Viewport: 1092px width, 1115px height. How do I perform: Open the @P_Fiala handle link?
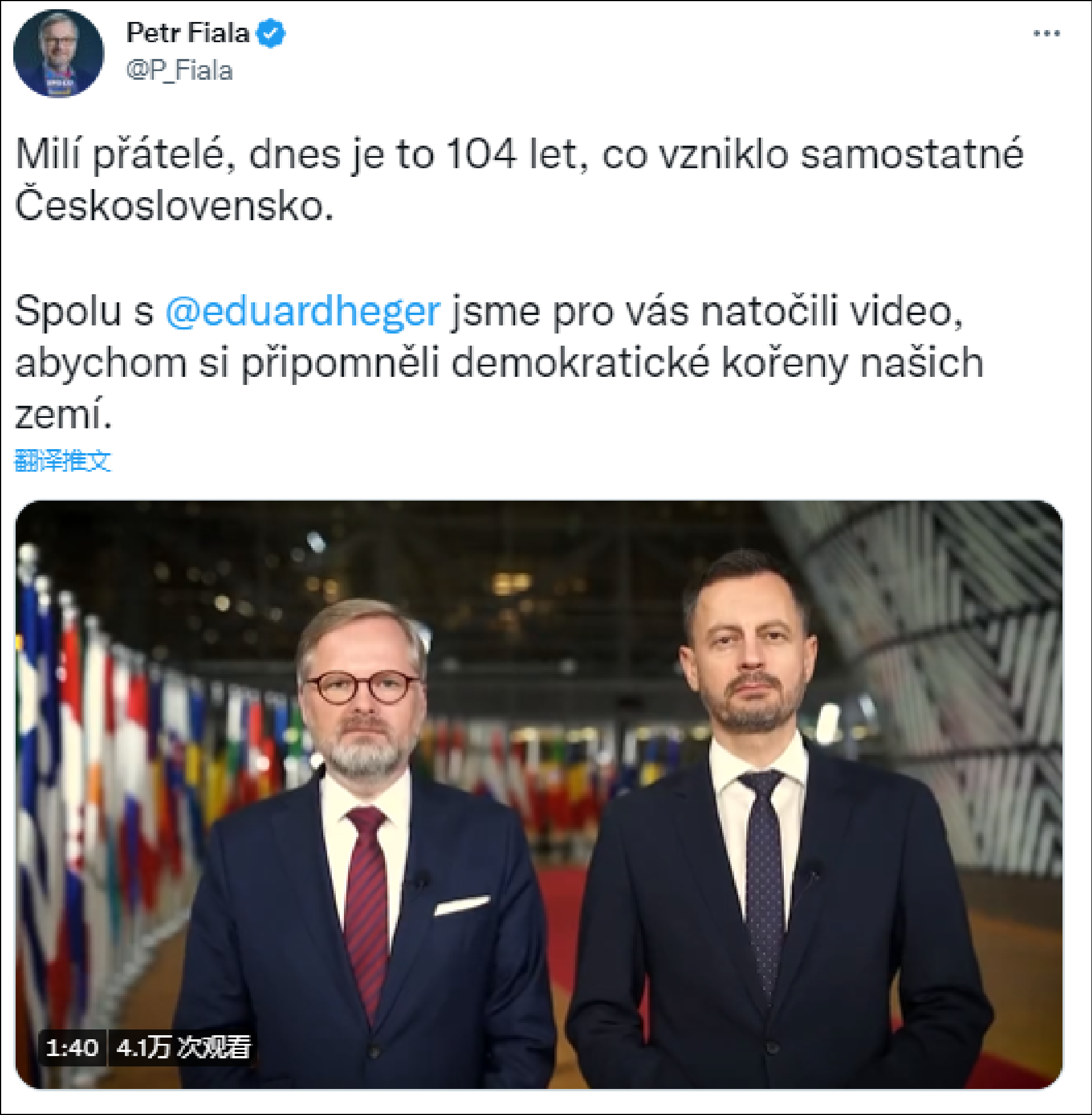(x=179, y=71)
